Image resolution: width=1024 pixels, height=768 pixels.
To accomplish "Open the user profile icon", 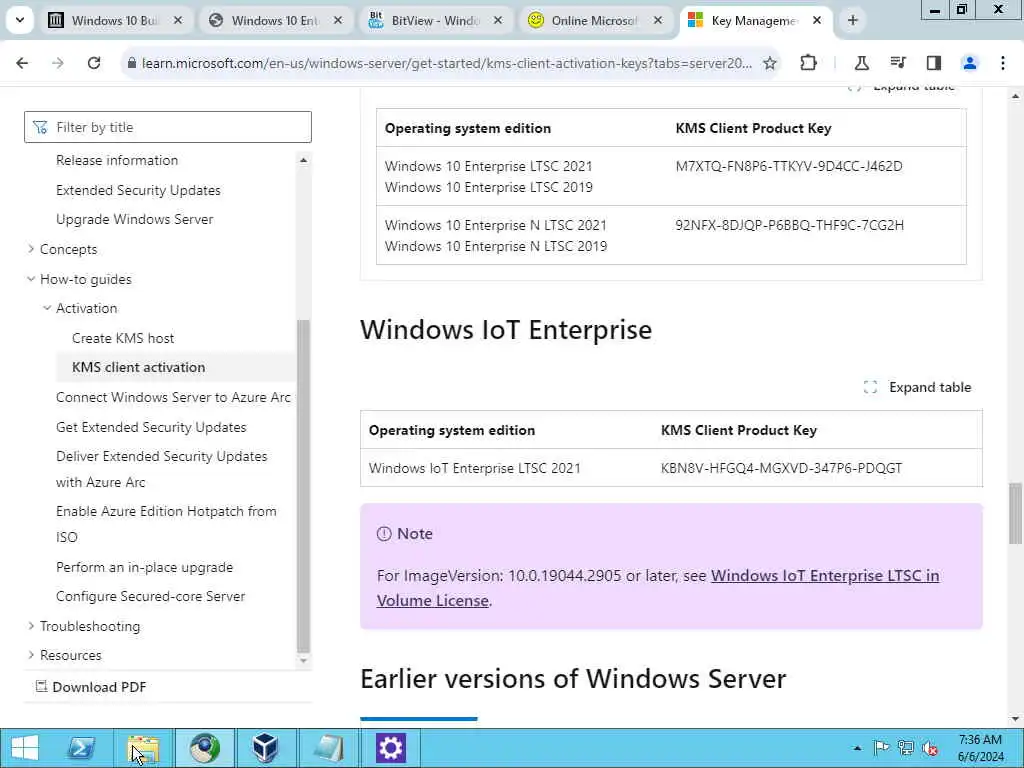I will [x=970, y=63].
